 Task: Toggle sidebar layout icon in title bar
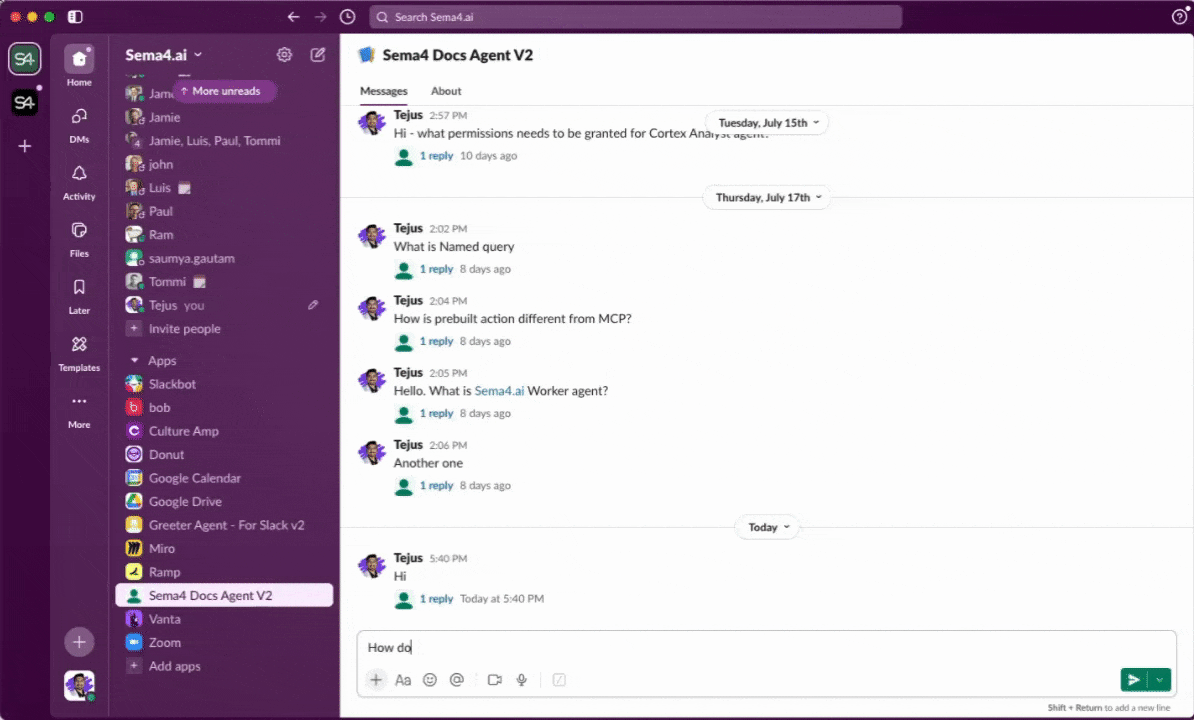pos(75,17)
